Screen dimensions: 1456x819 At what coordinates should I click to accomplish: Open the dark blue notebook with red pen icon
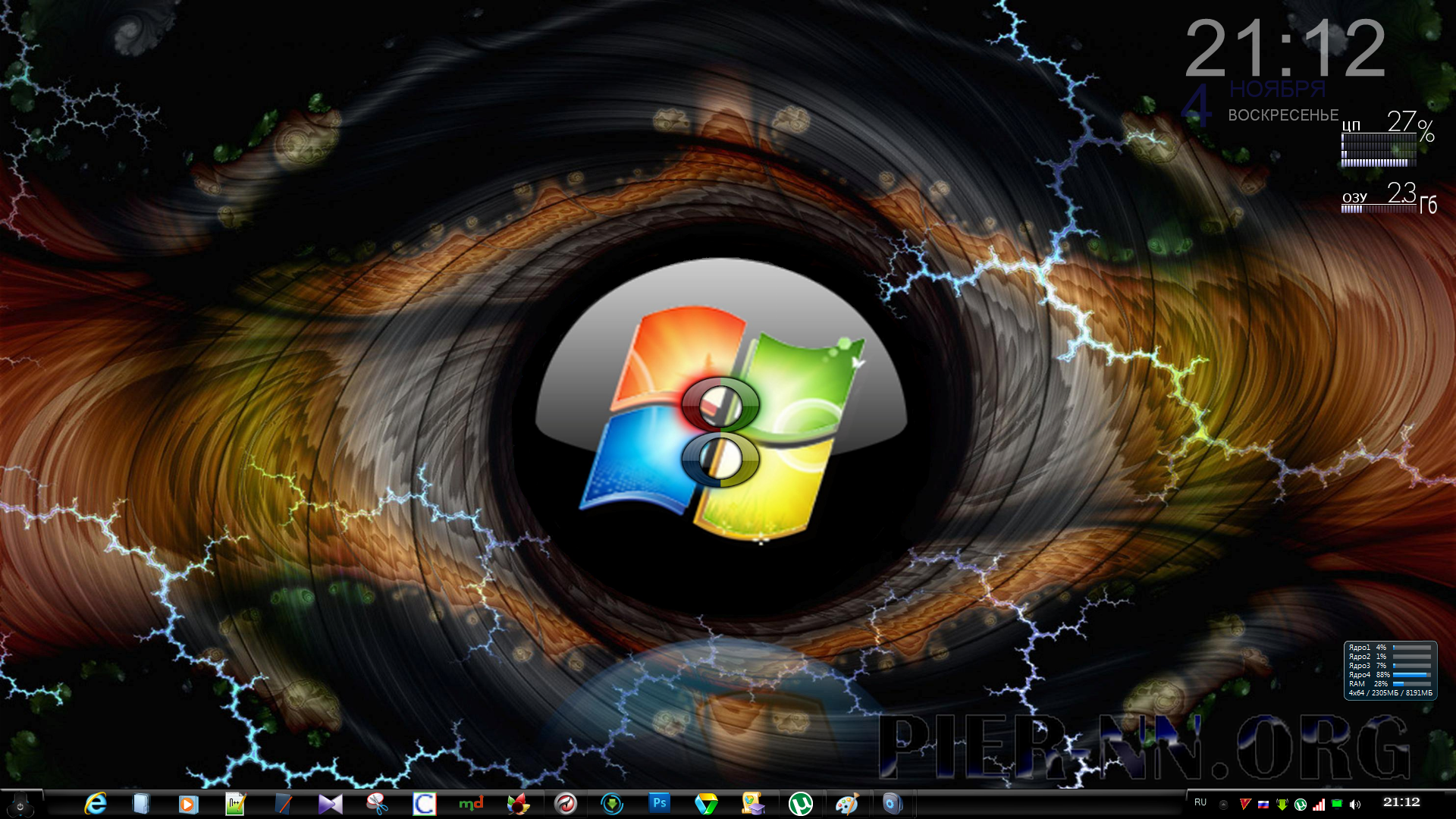point(283,804)
